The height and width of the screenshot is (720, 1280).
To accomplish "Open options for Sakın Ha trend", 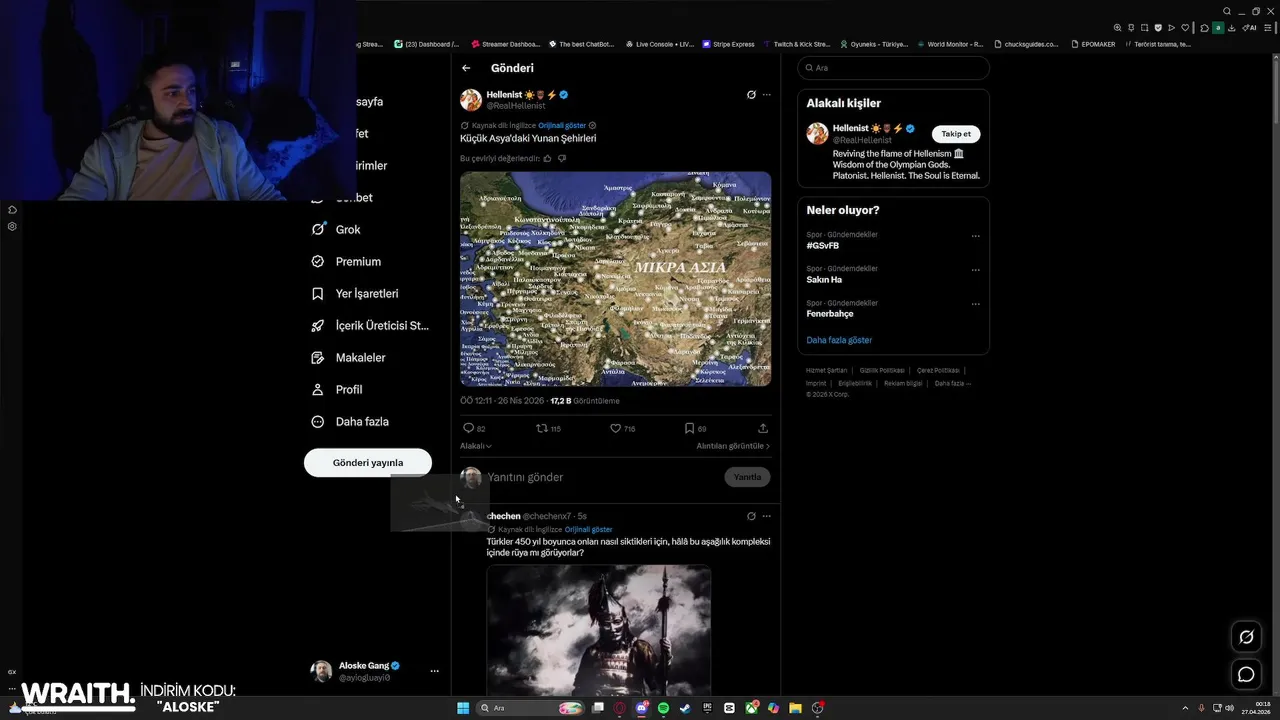I will 976,270.
